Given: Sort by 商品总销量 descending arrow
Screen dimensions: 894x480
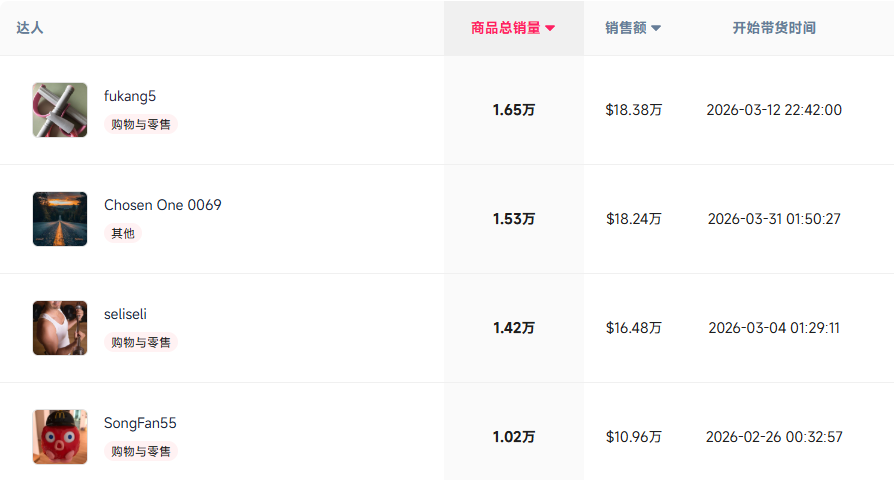Looking at the screenshot, I should click(550, 28).
